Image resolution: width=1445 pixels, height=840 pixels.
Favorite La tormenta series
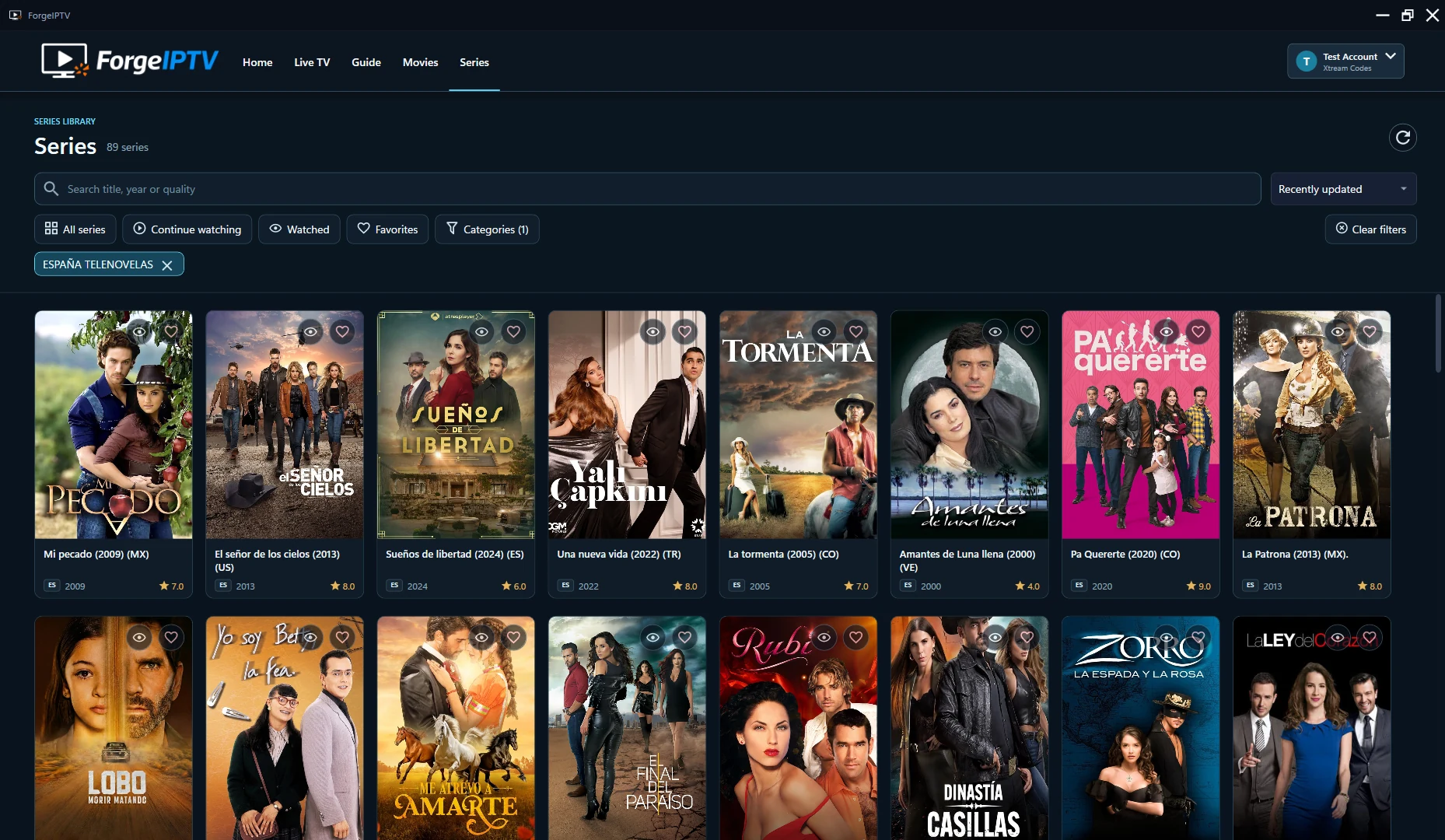855,331
